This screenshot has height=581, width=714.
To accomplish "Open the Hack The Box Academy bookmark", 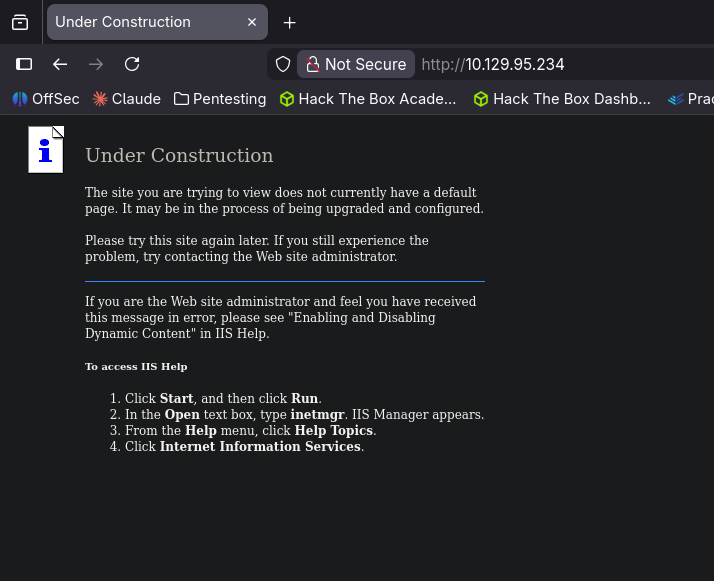I will tap(368, 99).
